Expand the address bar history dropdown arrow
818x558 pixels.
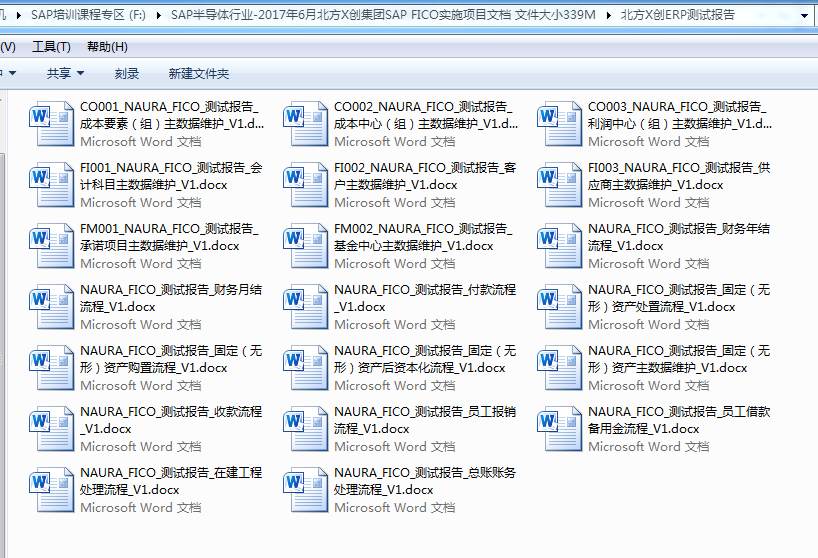(804, 15)
